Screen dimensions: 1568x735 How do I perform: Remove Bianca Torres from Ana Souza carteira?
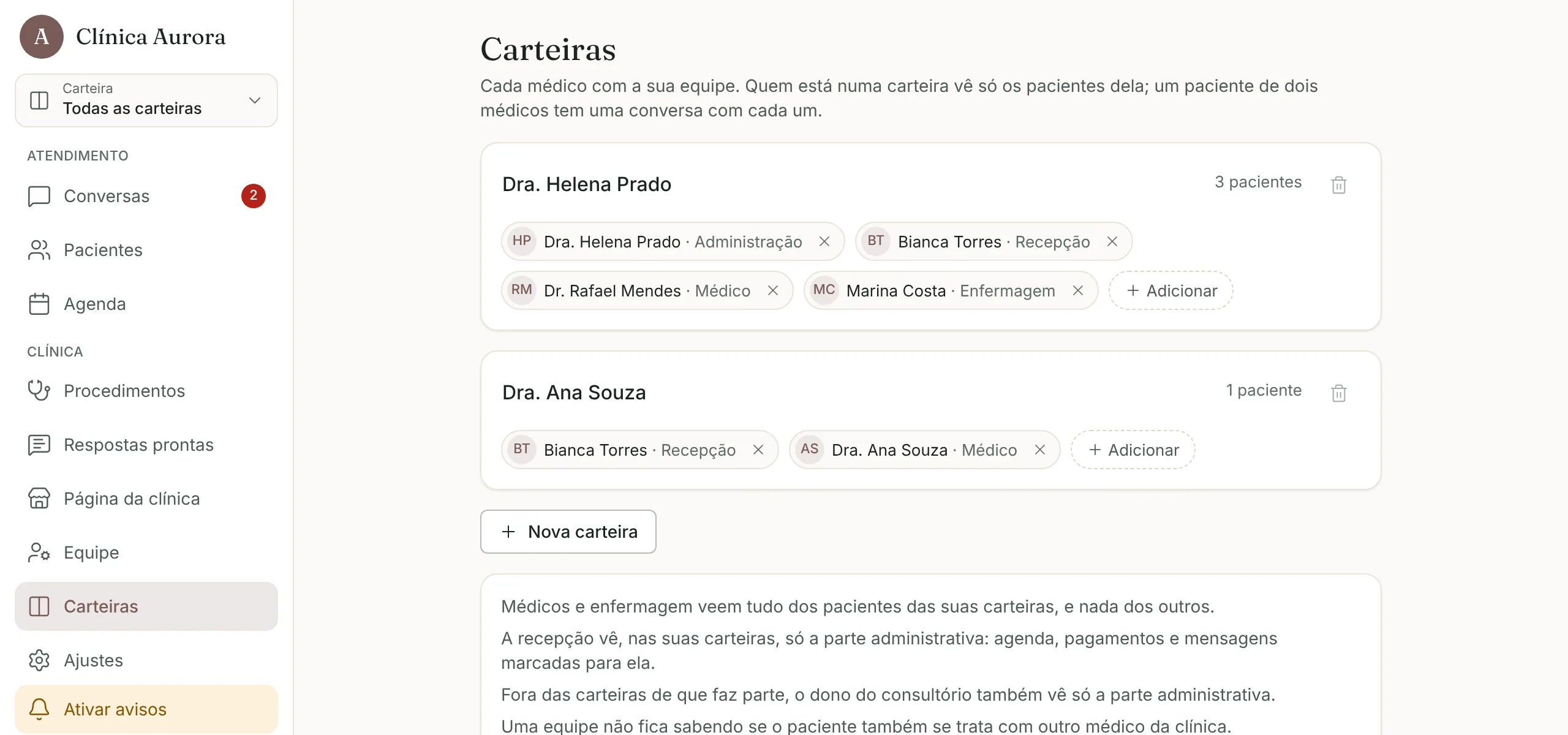pos(758,450)
